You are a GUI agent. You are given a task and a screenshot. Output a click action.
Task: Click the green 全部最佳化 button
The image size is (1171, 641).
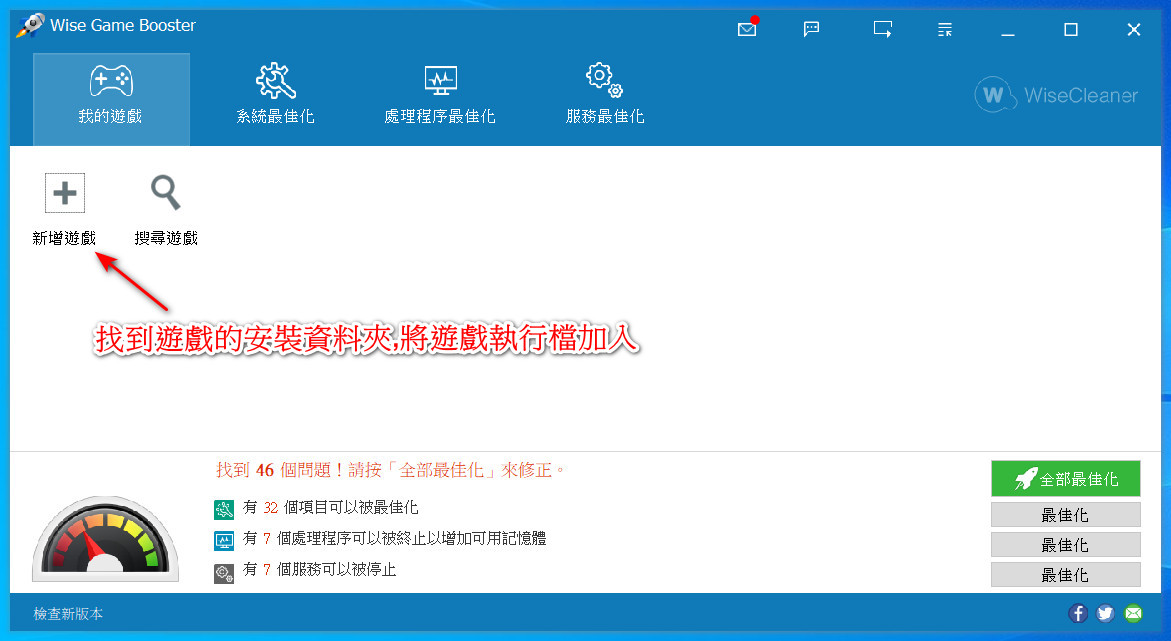click(x=1066, y=479)
